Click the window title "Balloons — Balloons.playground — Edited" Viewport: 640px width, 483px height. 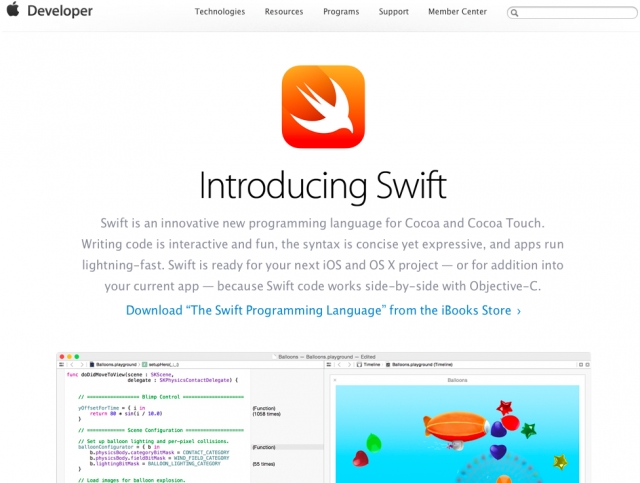327,356
